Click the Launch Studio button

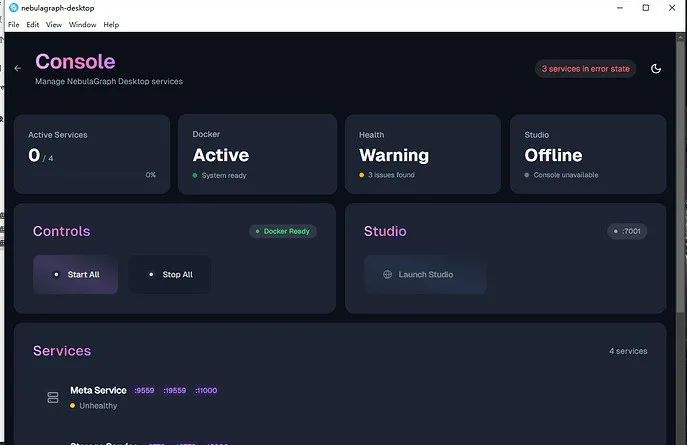click(x=425, y=275)
